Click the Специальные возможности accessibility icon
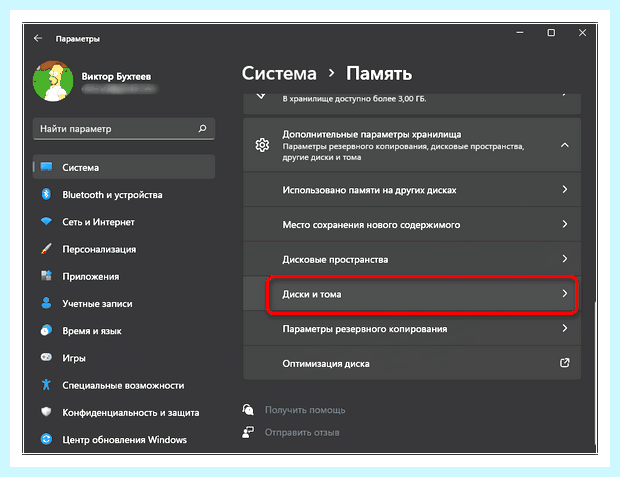620x477 pixels. coord(46,385)
